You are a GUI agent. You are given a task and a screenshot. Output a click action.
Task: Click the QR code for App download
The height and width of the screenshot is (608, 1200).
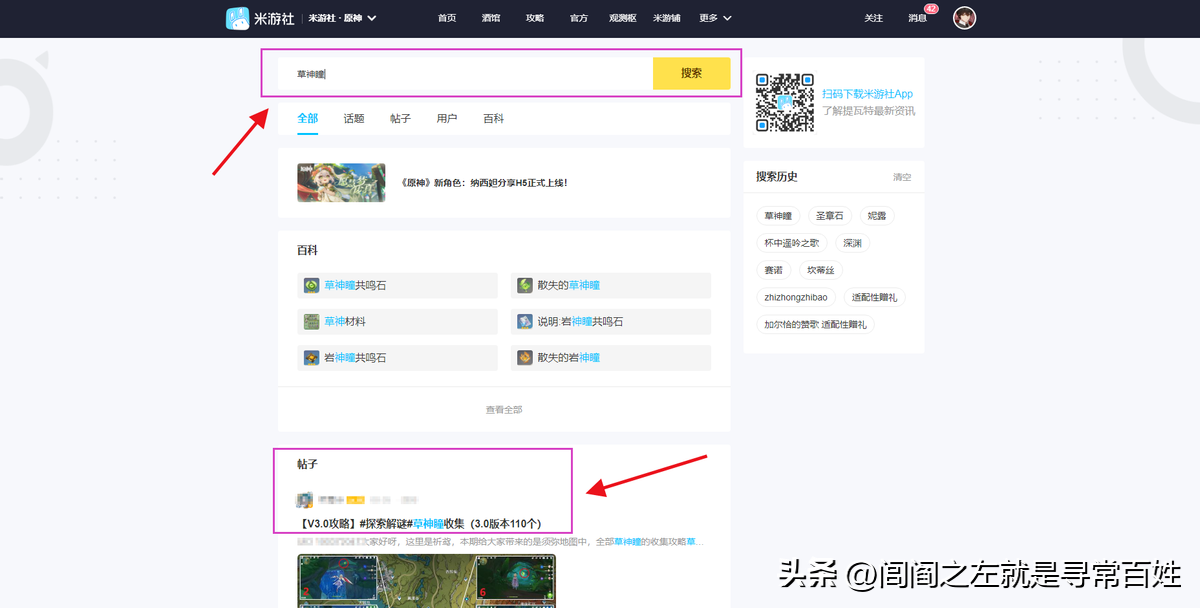tap(784, 102)
